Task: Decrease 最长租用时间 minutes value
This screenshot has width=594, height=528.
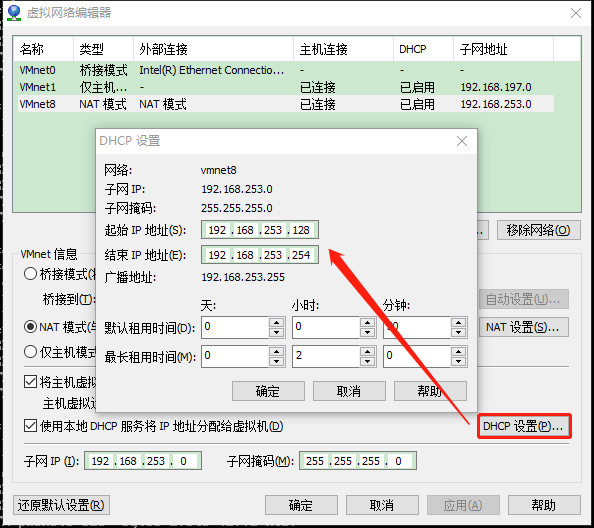Action: pyautogui.click(x=458, y=362)
